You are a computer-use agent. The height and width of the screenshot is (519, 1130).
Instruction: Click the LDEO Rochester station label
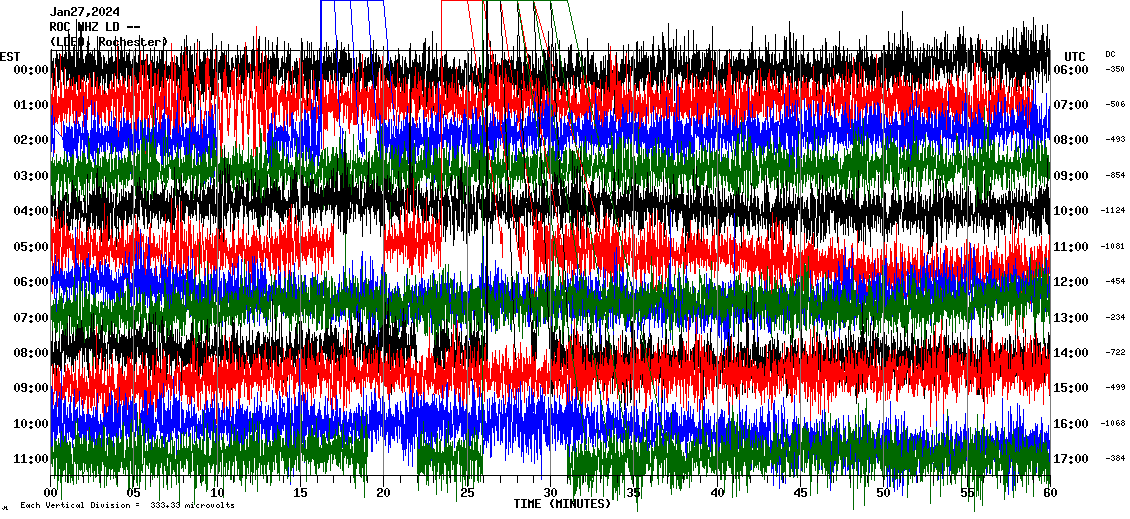point(108,42)
